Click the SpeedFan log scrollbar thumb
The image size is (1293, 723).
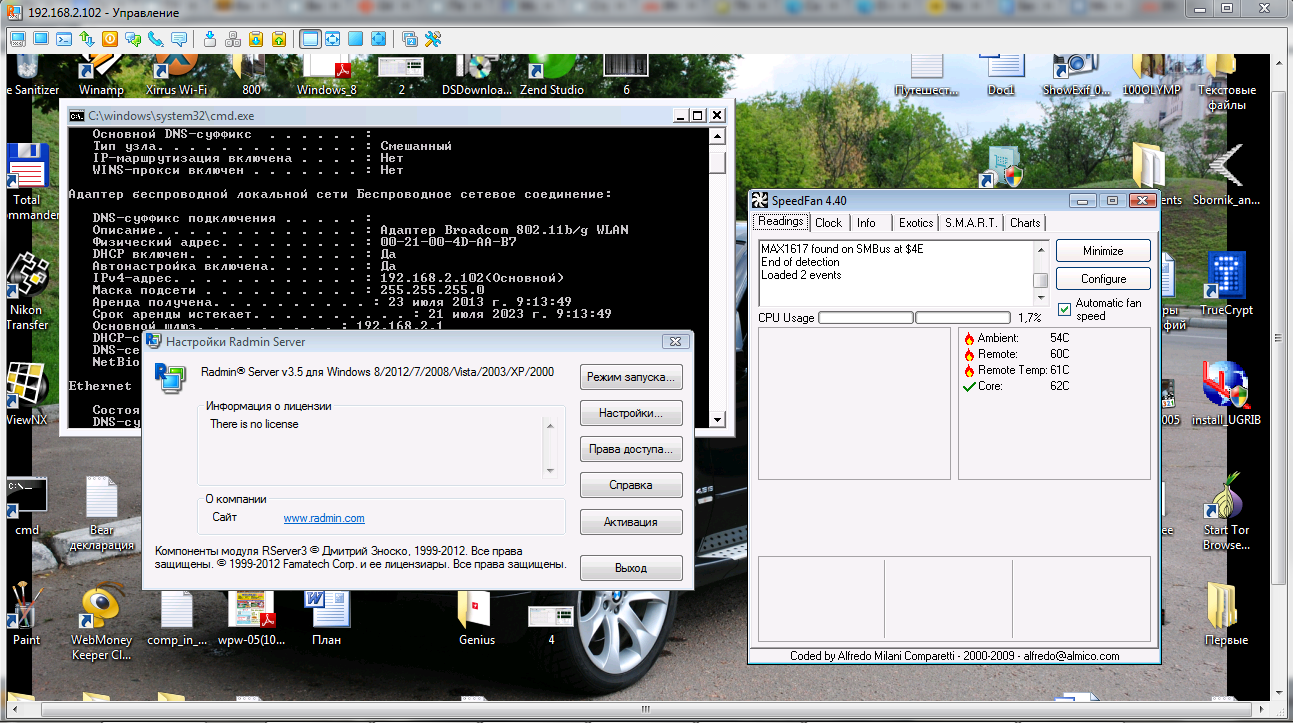tap(1040, 281)
